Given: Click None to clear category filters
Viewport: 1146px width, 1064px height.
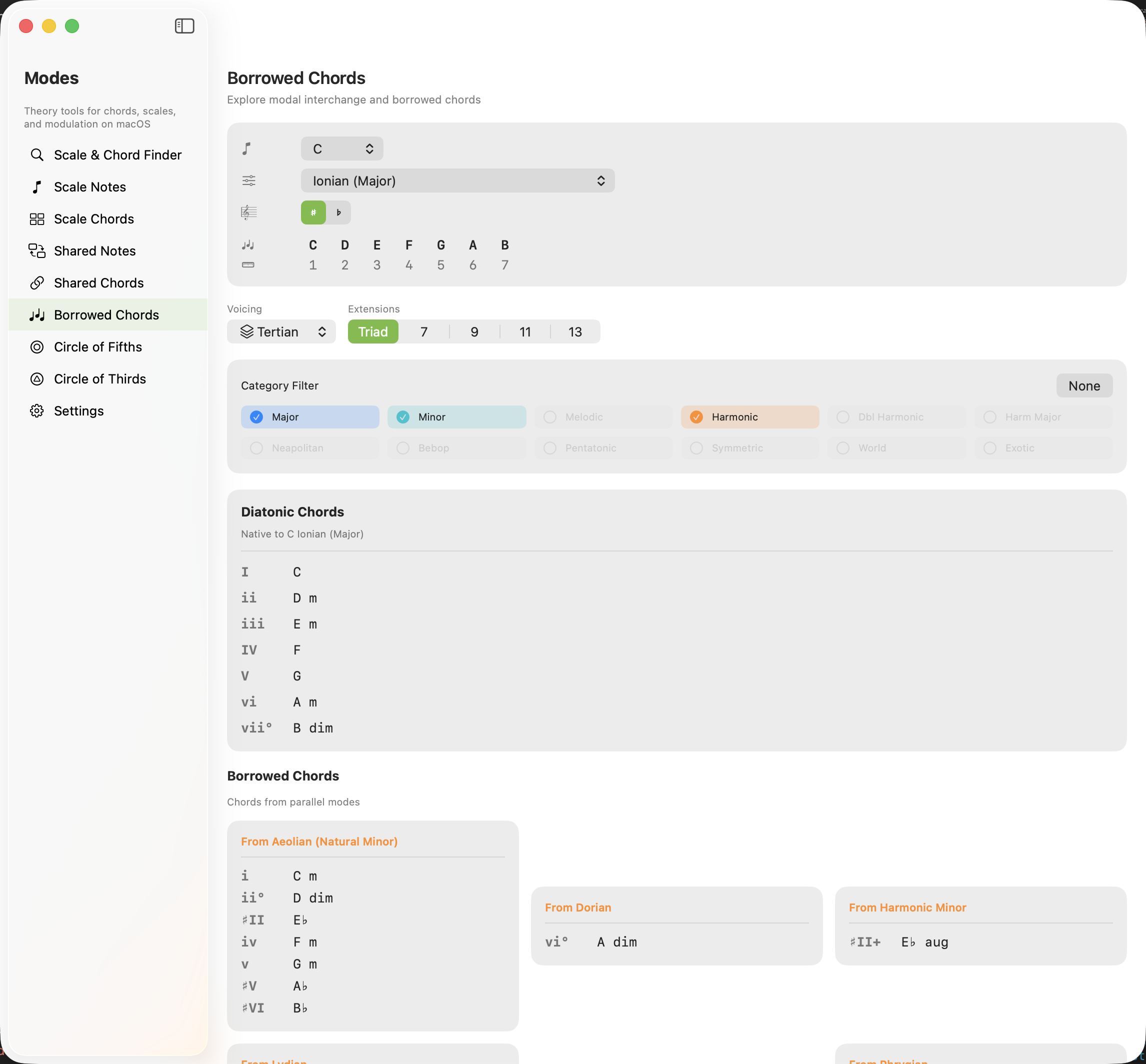Looking at the screenshot, I should coord(1084,385).
